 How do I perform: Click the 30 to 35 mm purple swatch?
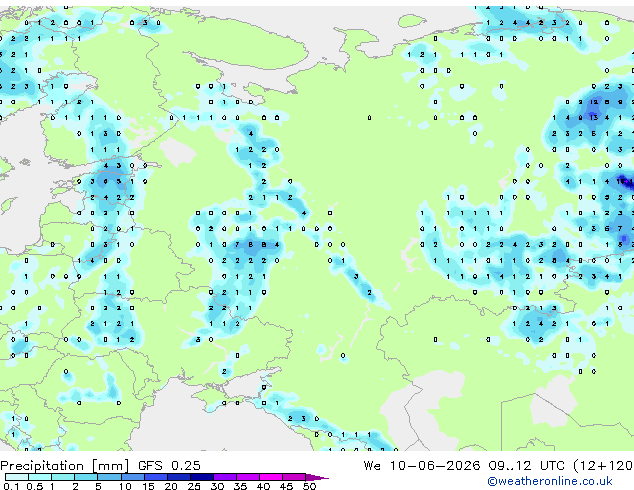coord(225,477)
